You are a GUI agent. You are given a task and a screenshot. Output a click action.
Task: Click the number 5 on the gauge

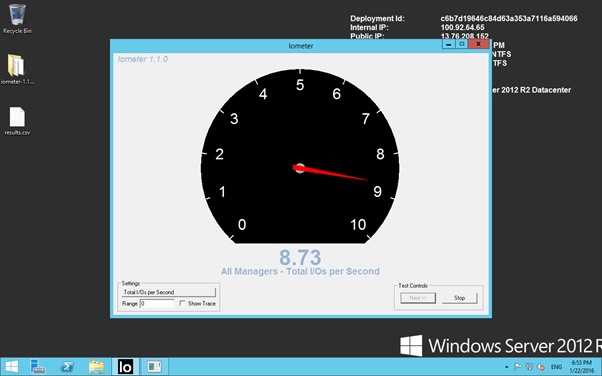pos(300,85)
